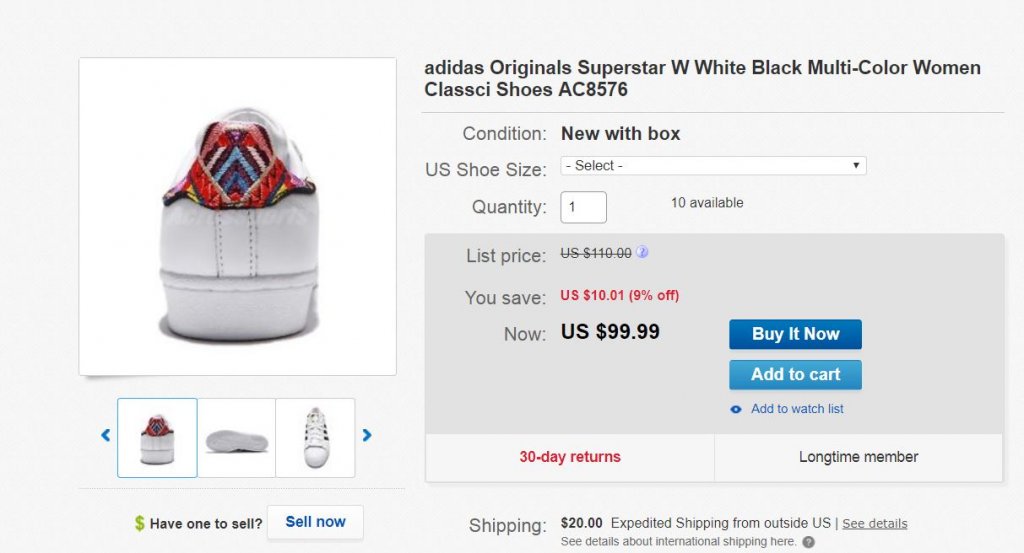
Task: Select the heel view shoe thumbnail
Action: [x=157, y=437]
